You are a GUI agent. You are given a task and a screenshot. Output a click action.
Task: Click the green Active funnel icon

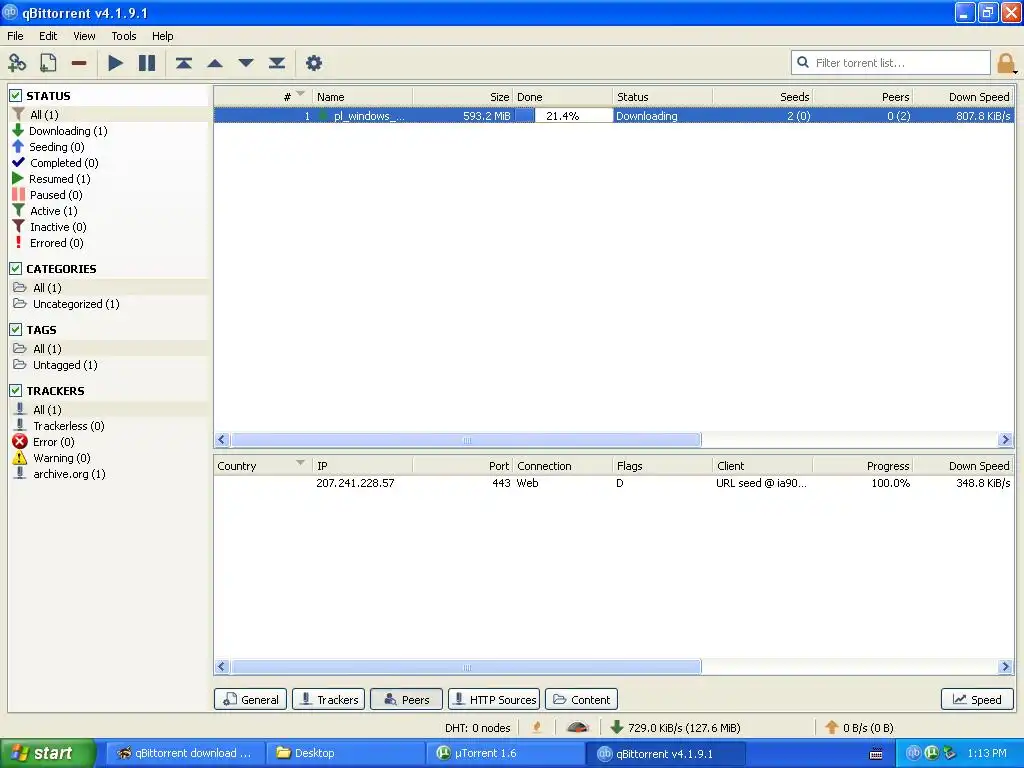pos(18,210)
